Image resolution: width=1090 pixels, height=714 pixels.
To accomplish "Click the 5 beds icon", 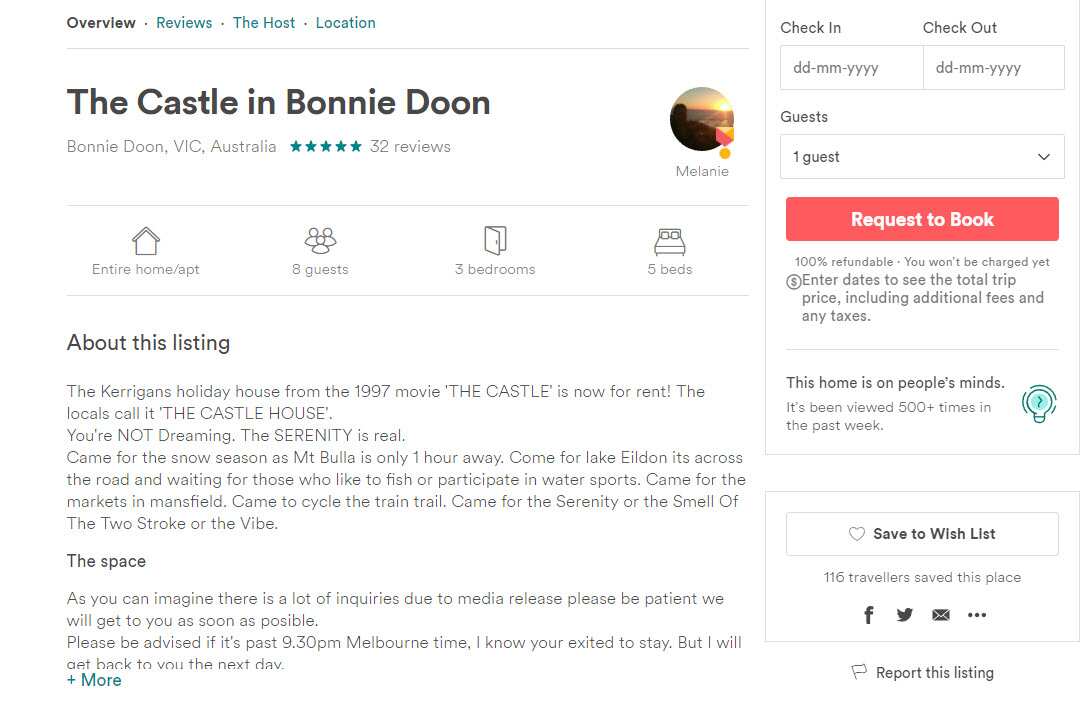I will 669,240.
